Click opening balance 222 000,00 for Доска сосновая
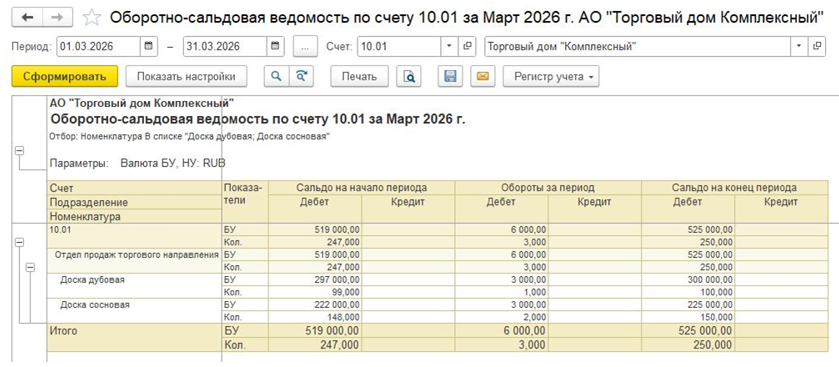 tap(315, 305)
